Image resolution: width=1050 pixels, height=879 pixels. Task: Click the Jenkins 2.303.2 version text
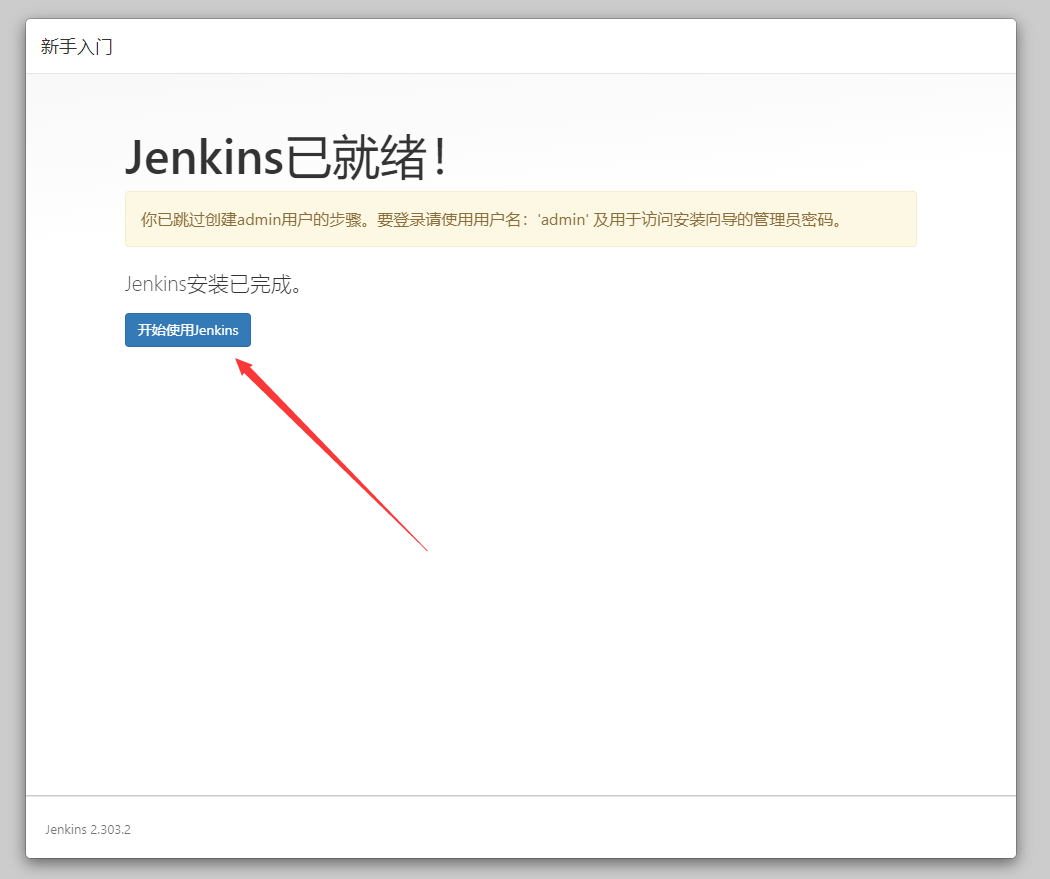[x=88, y=829]
